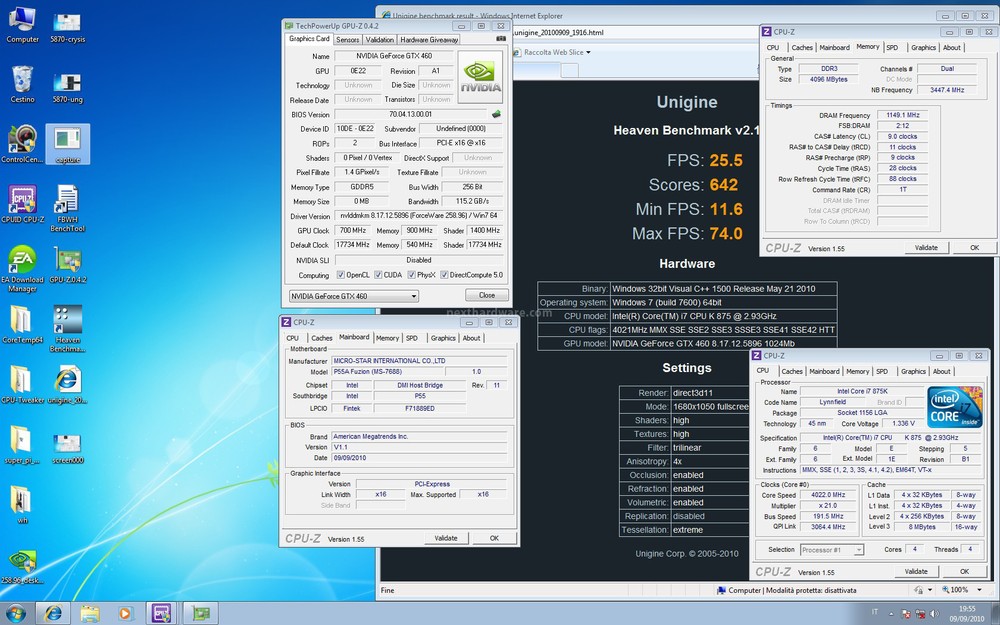Click OK in CPU-Z processor info window
1000x625 pixels.
964,571
